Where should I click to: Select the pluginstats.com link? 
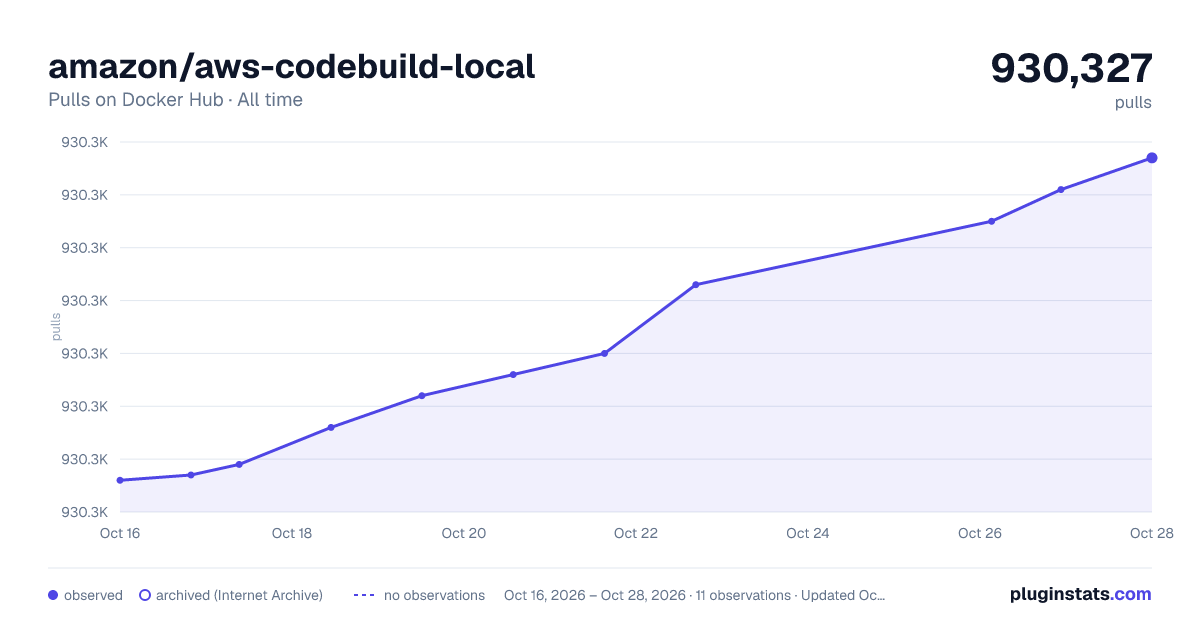point(1080,594)
